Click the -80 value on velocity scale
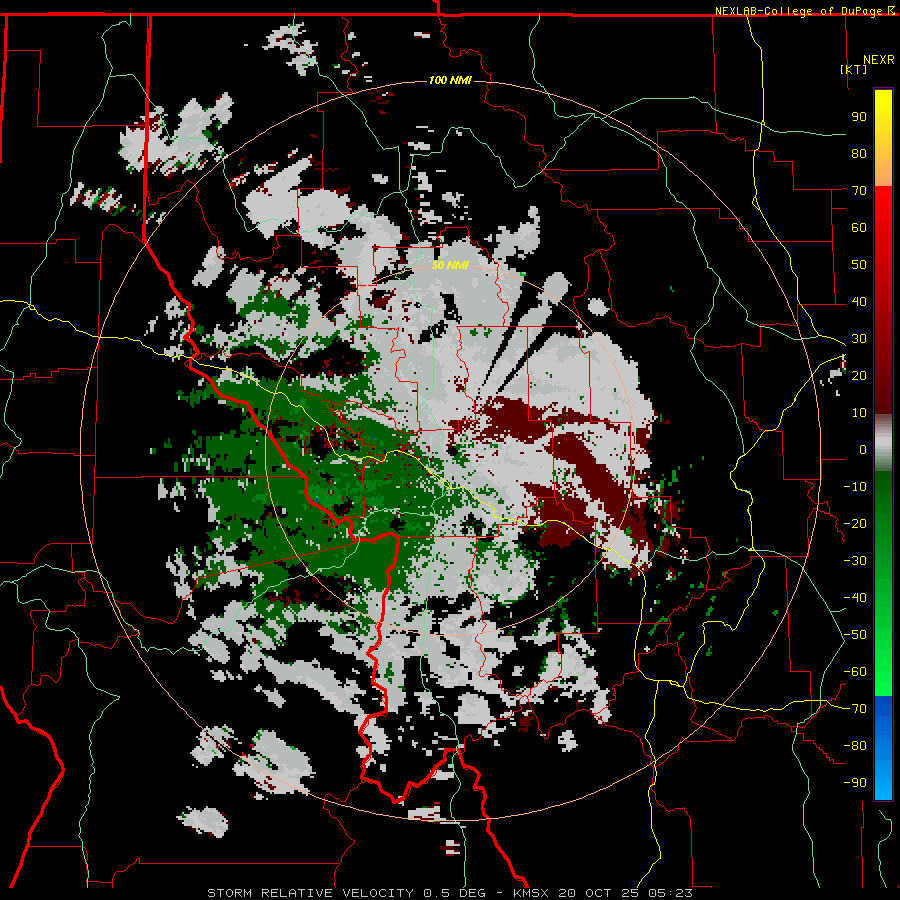 pos(855,746)
